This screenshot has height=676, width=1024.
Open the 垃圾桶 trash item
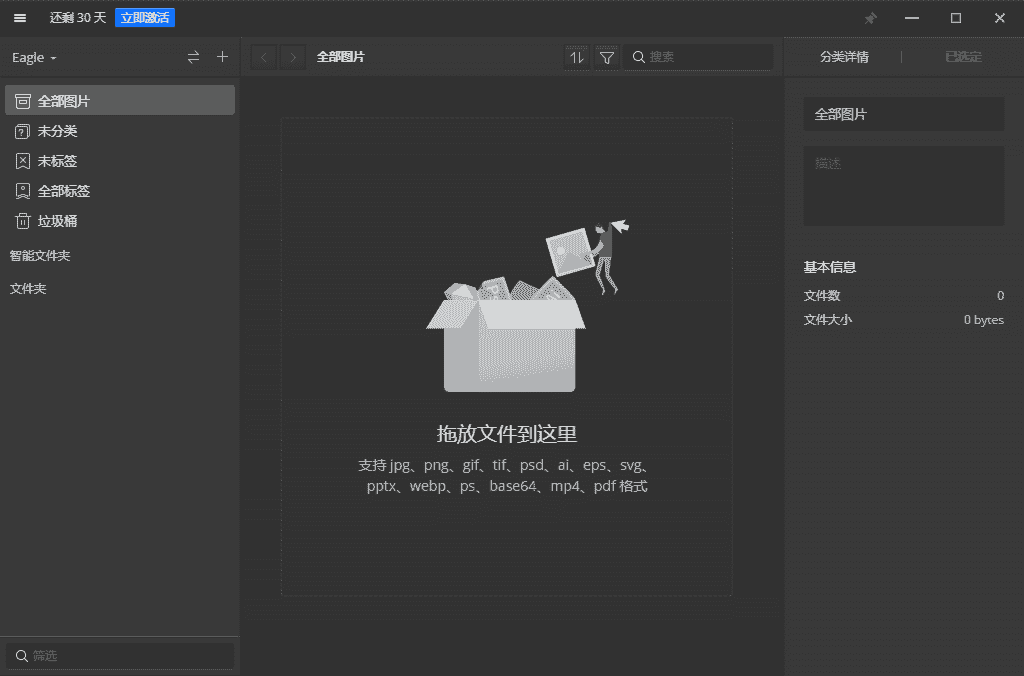[57, 221]
